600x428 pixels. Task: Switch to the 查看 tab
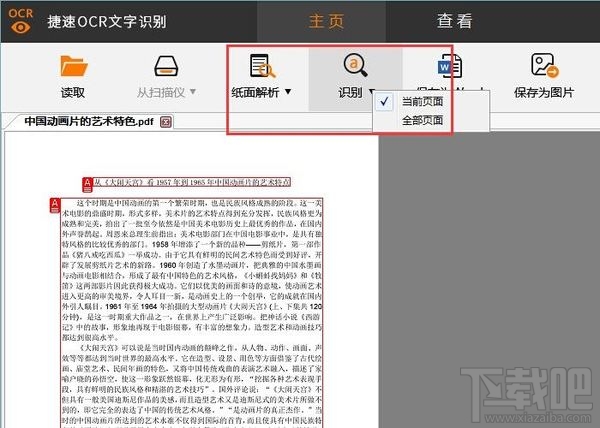point(454,21)
